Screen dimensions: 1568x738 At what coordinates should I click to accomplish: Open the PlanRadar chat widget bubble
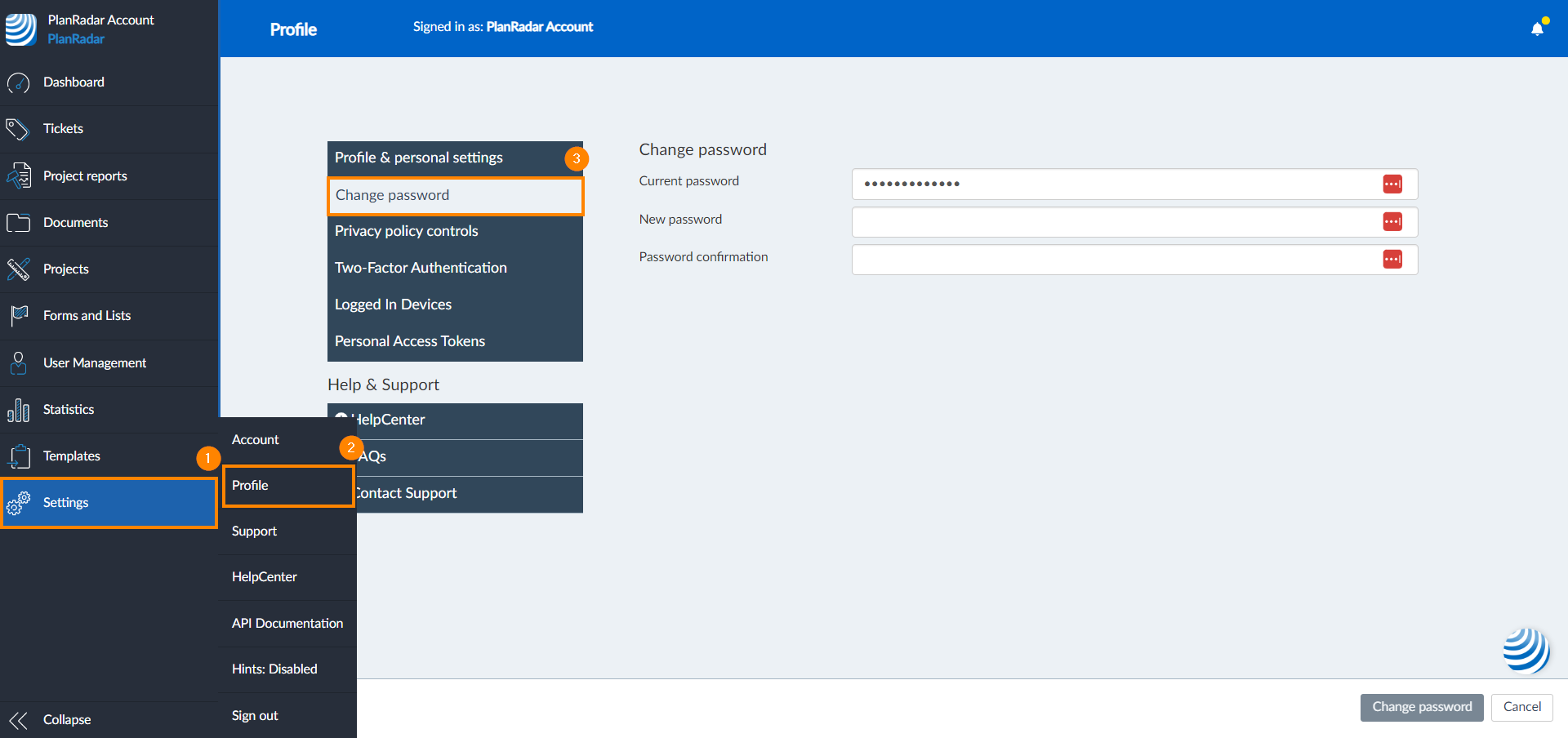[1526, 650]
